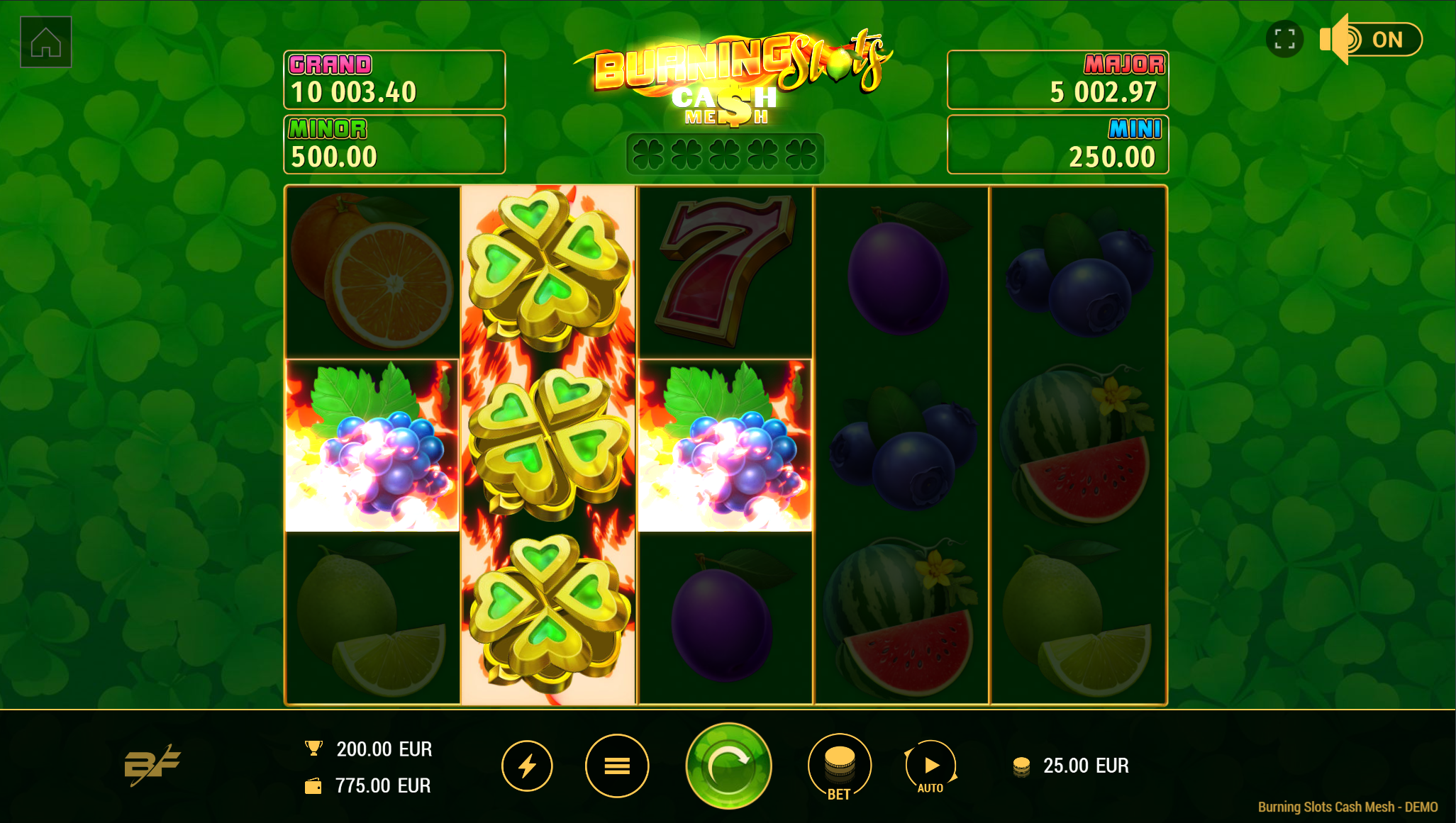Select the MAJOR jackpot panel

pyautogui.click(x=1057, y=79)
